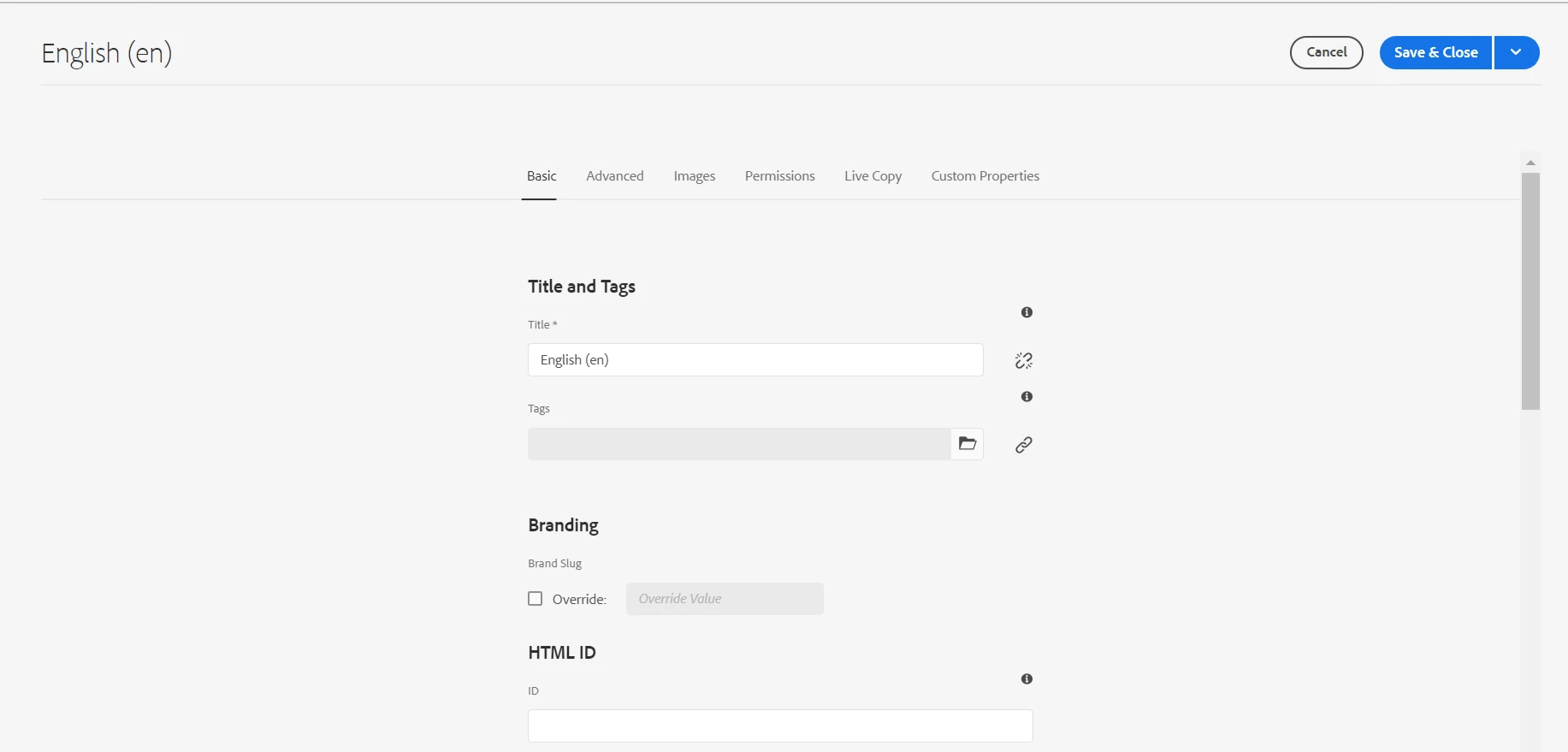The height and width of the screenshot is (752, 1568).
Task: Click the info icon above the Title field
Action: [1027, 312]
